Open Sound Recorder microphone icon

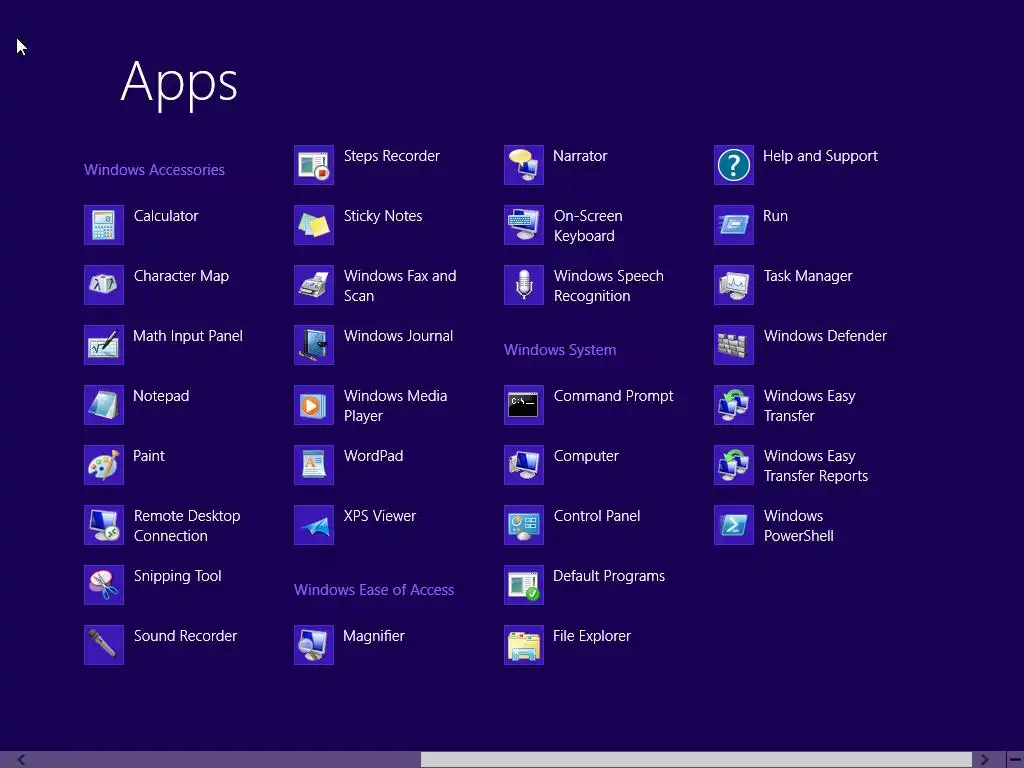(x=104, y=645)
